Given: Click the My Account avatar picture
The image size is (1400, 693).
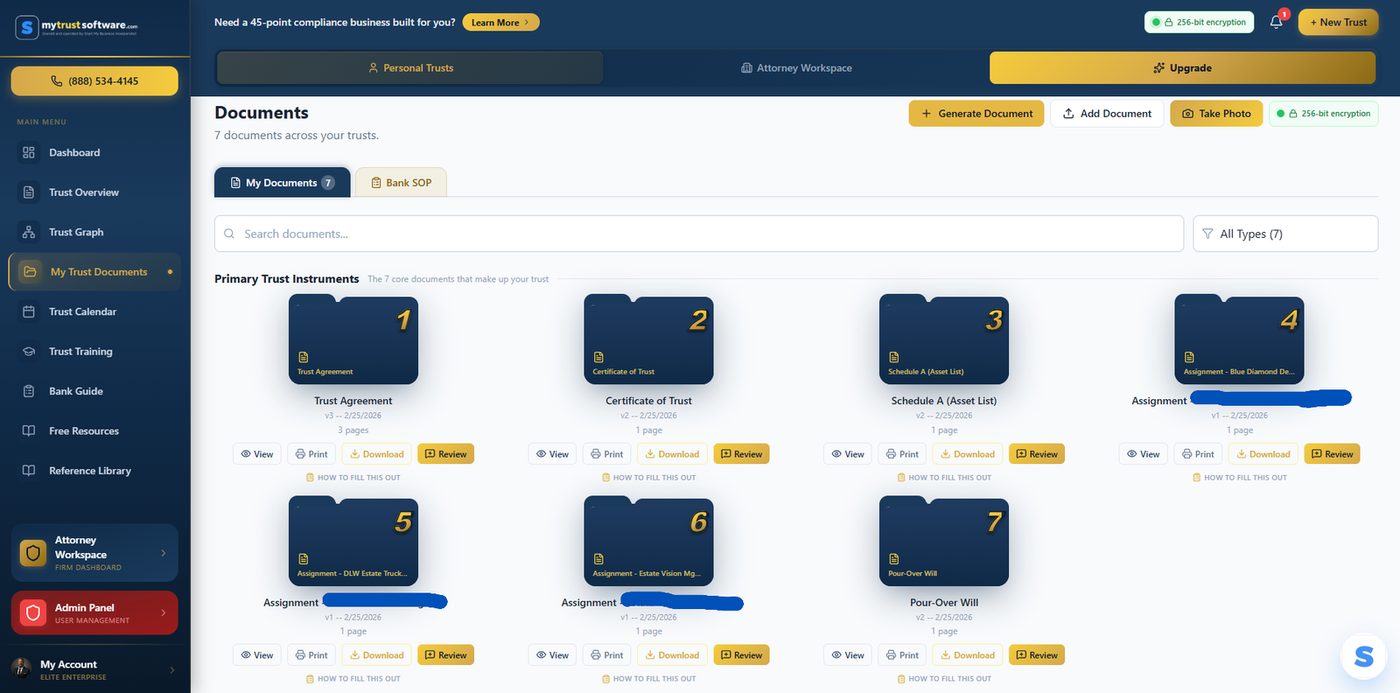Looking at the screenshot, I should coord(21,668).
